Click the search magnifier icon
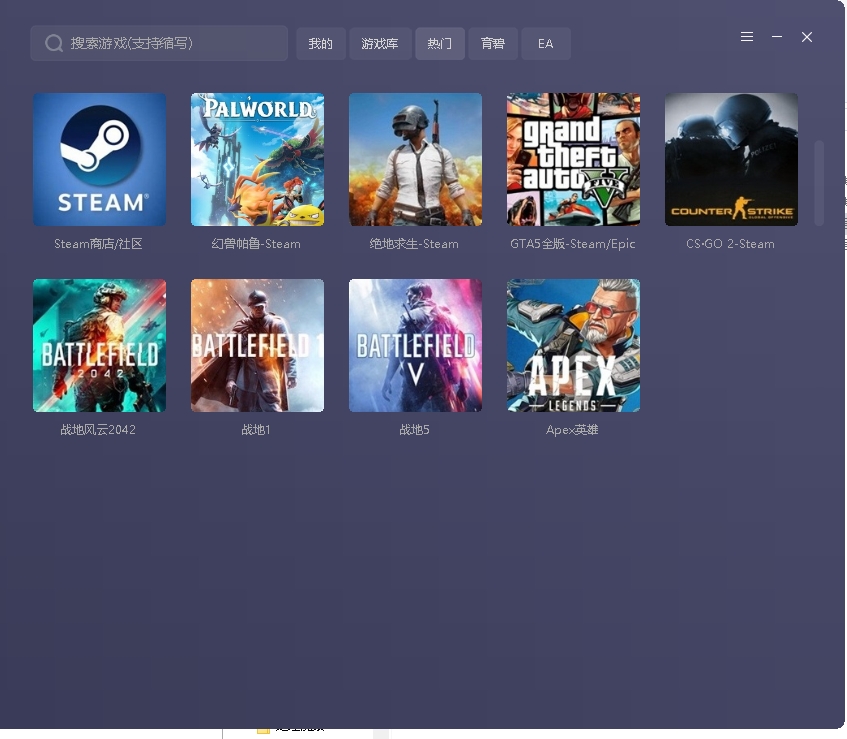Viewport: 847px width, 739px height. coord(53,43)
